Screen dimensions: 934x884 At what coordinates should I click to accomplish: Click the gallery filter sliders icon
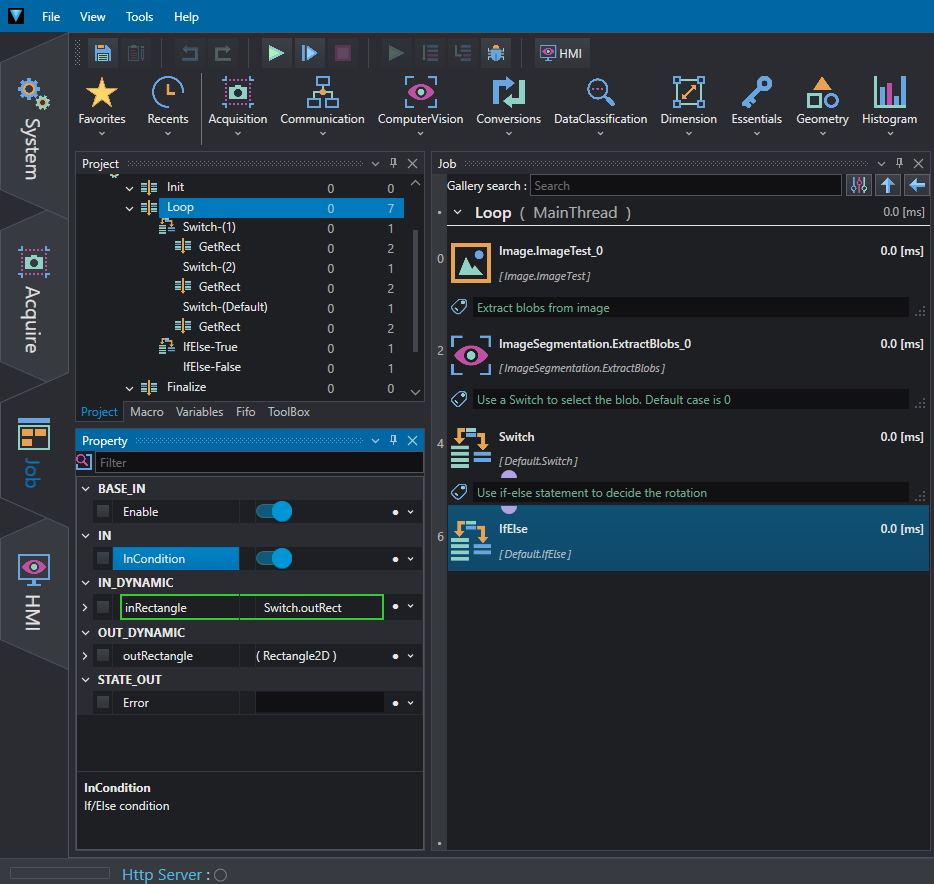859,185
